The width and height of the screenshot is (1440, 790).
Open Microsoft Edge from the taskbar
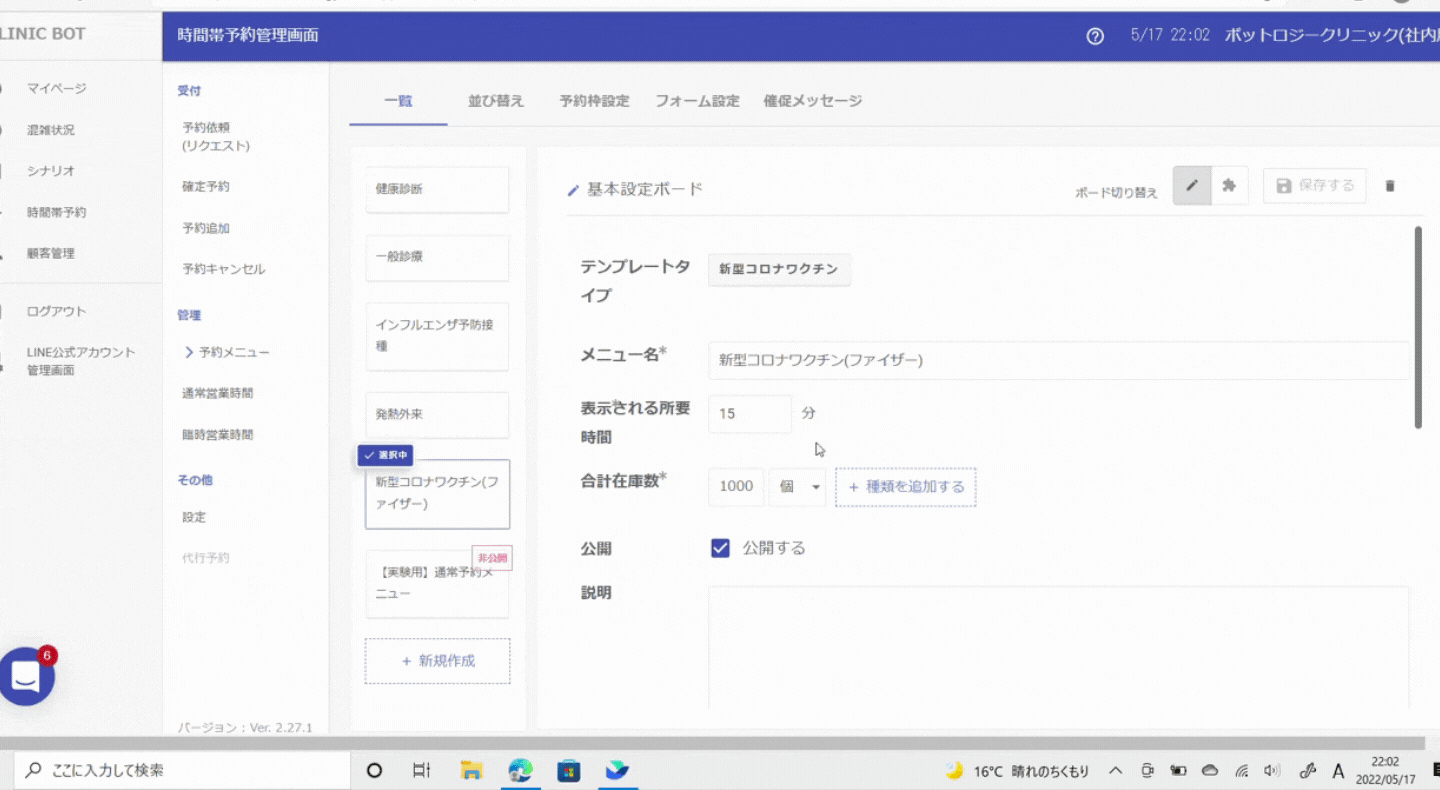pyautogui.click(x=520, y=770)
